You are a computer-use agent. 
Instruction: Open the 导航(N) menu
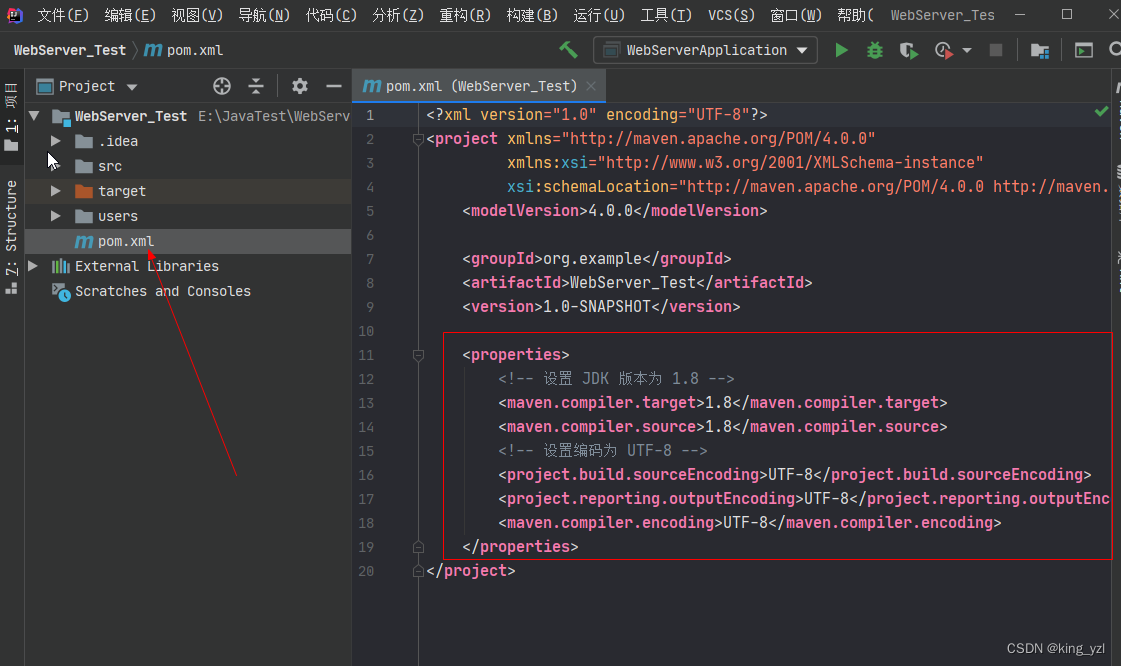pyautogui.click(x=264, y=15)
